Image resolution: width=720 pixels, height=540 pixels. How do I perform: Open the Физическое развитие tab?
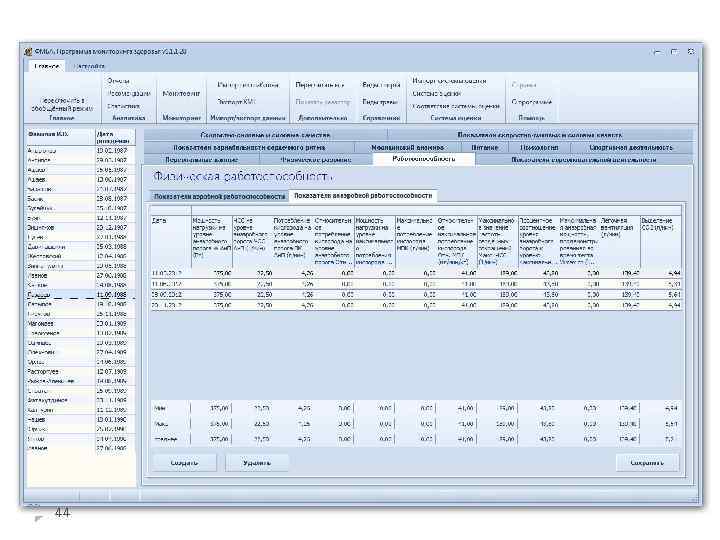point(316,160)
